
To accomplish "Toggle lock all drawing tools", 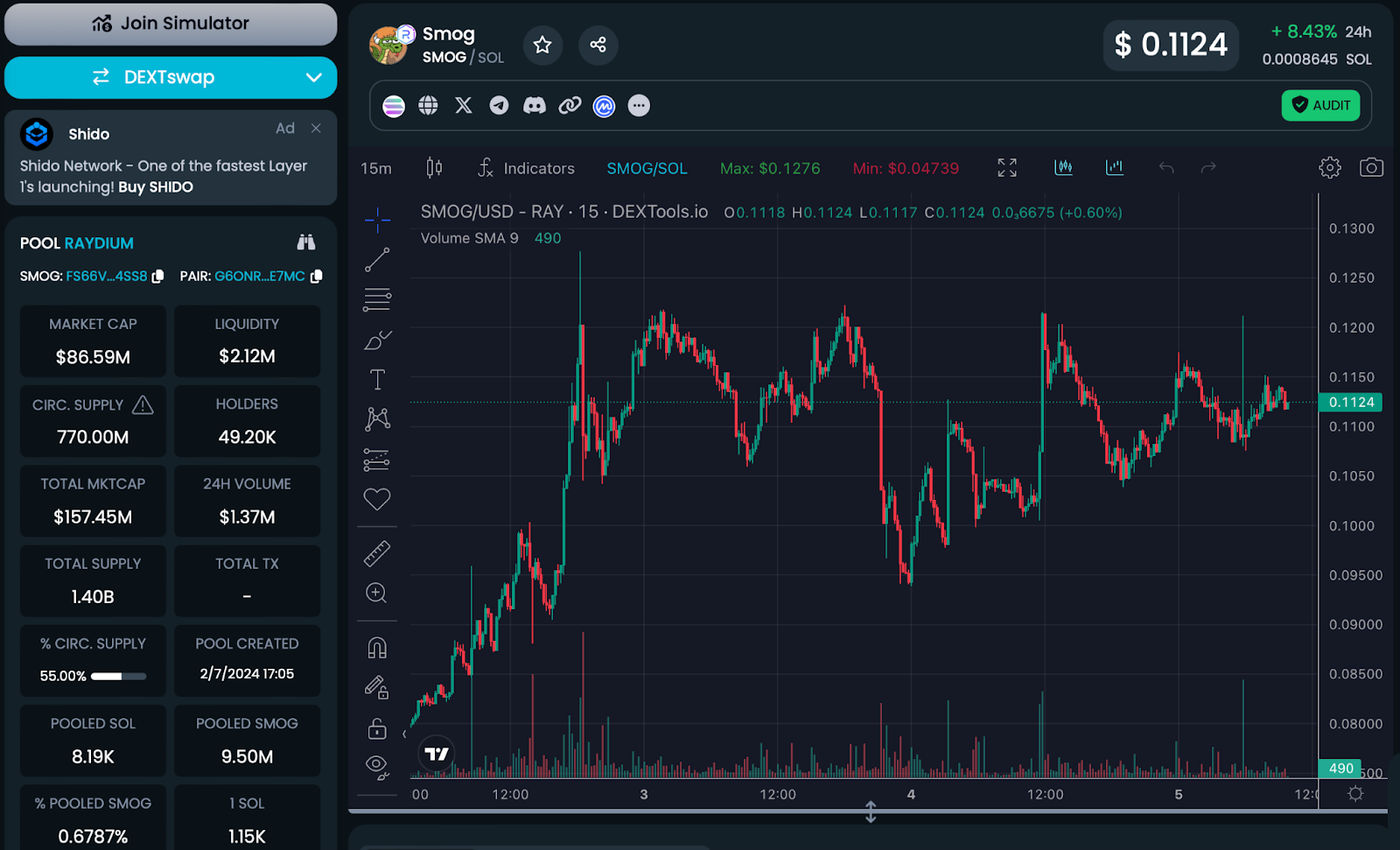I will (x=377, y=728).
